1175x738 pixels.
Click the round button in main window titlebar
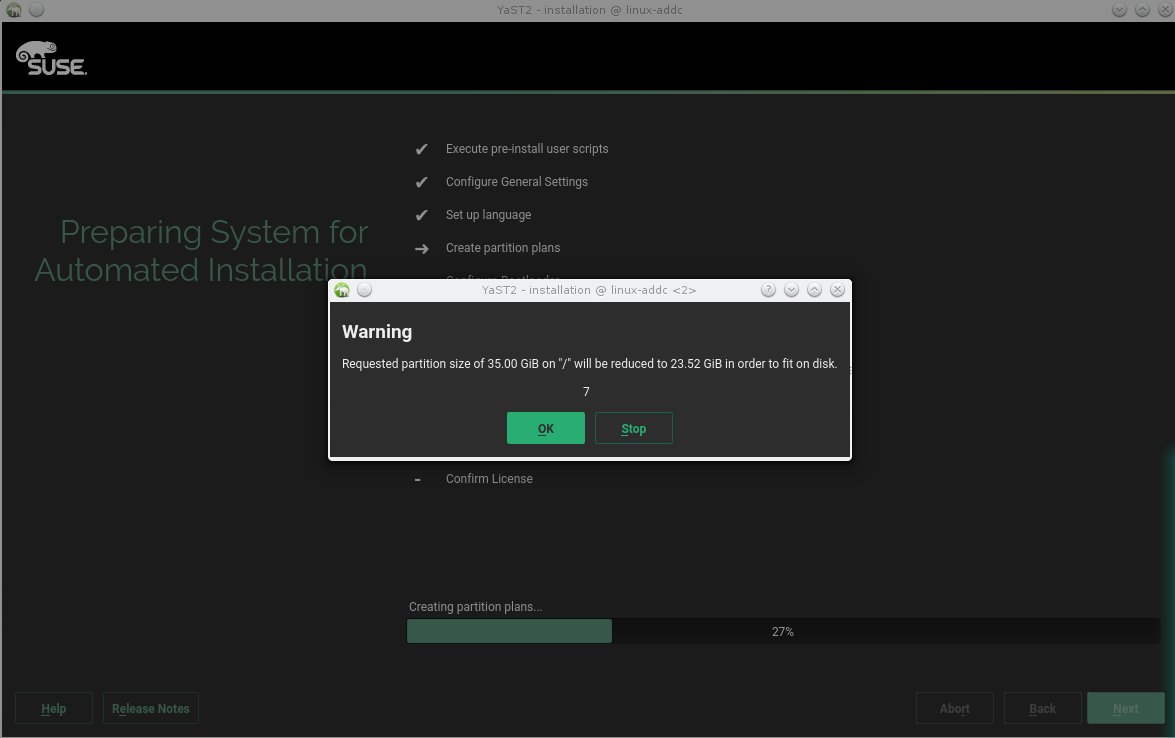pos(36,9)
